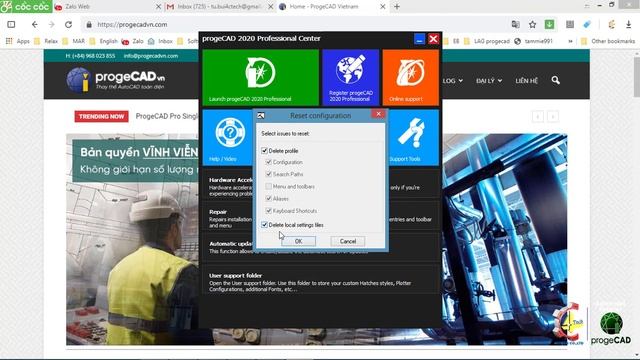Viewport: 640px width, 360px height.
Task: Show previous trending item arrow
Action: click(538, 117)
